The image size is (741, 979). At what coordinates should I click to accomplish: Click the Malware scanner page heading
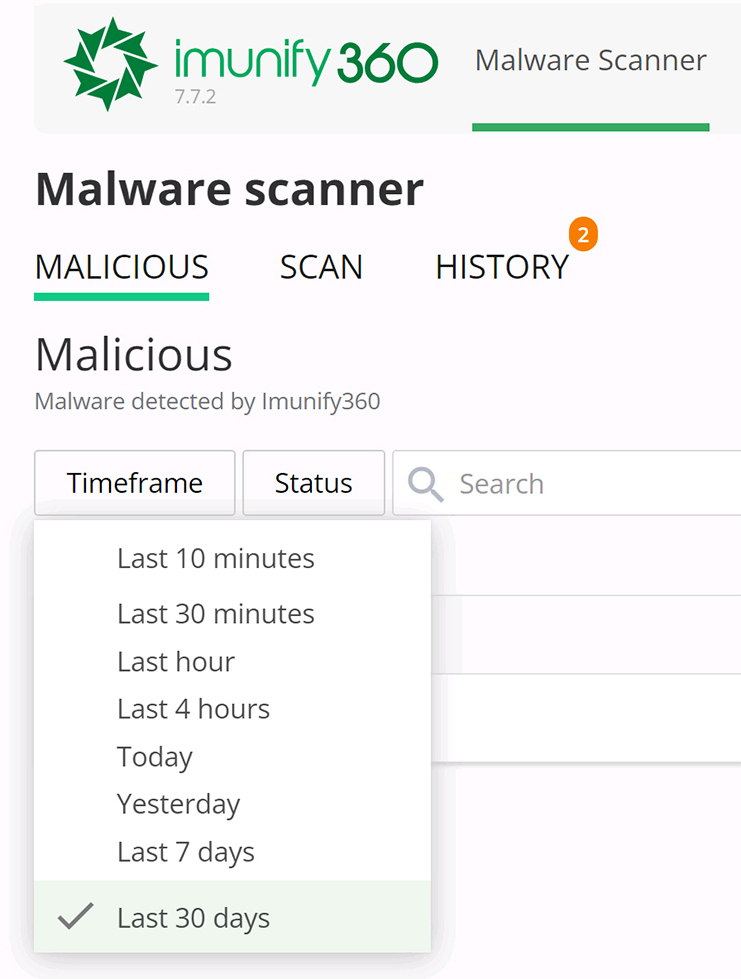coord(230,189)
